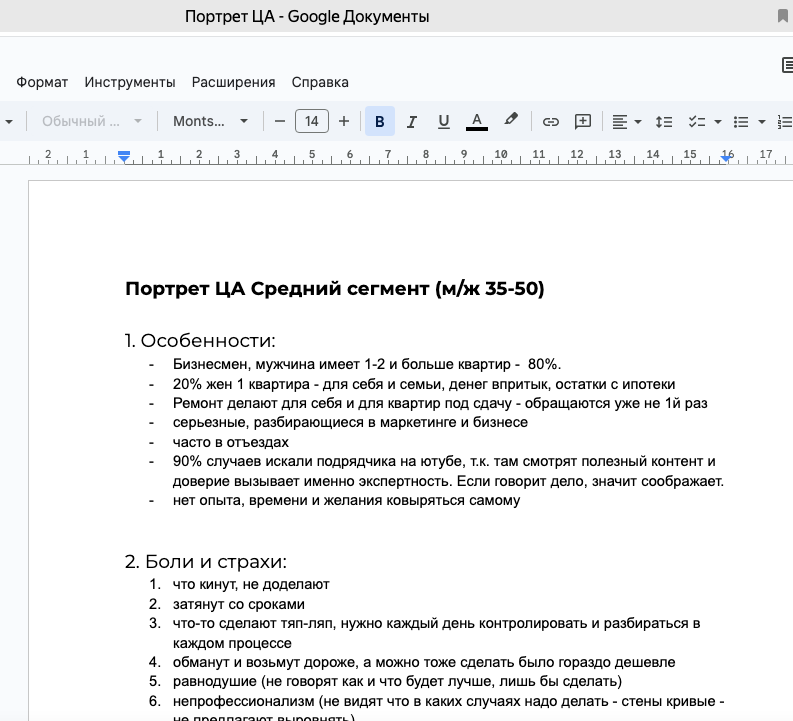Viewport: 793px width, 721px height.
Task: Click line 20% жен 1 квартира
Action: [x=424, y=384]
